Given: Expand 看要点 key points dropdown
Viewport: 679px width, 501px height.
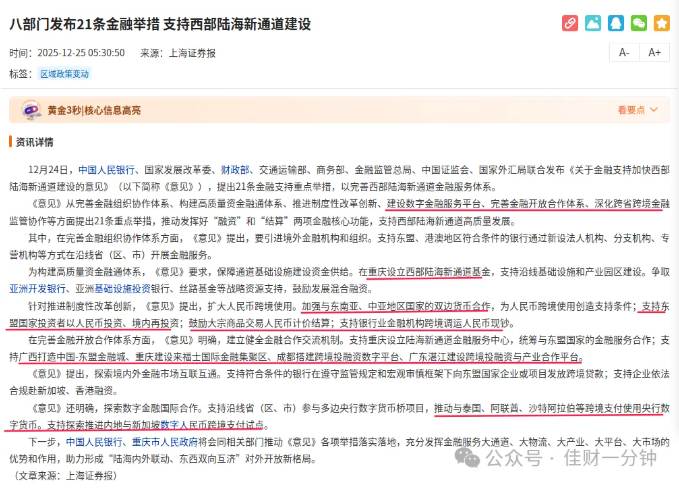Looking at the screenshot, I should pyautogui.click(x=637, y=110).
